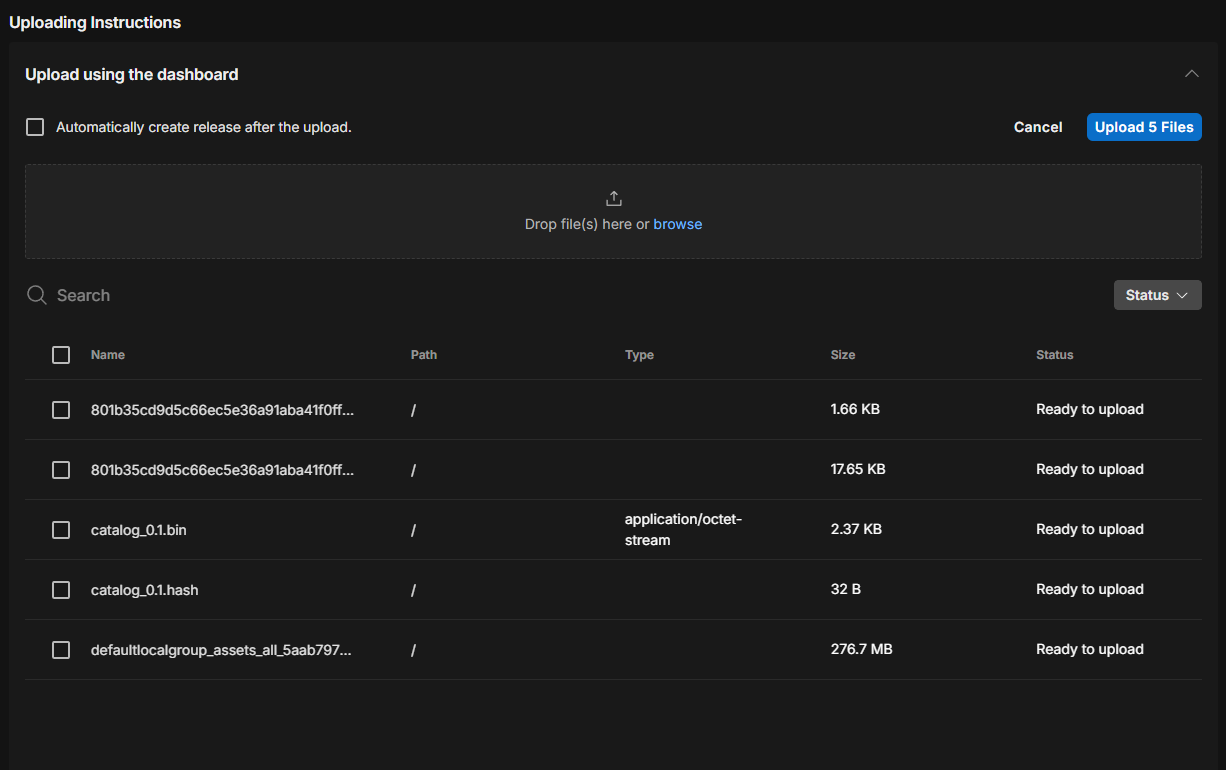Click the Status column header
Screen dimensions: 1226x770
coord(1055,355)
